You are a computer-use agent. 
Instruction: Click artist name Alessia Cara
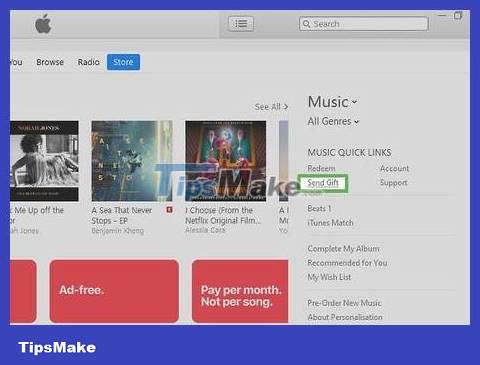[x=205, y=230]
